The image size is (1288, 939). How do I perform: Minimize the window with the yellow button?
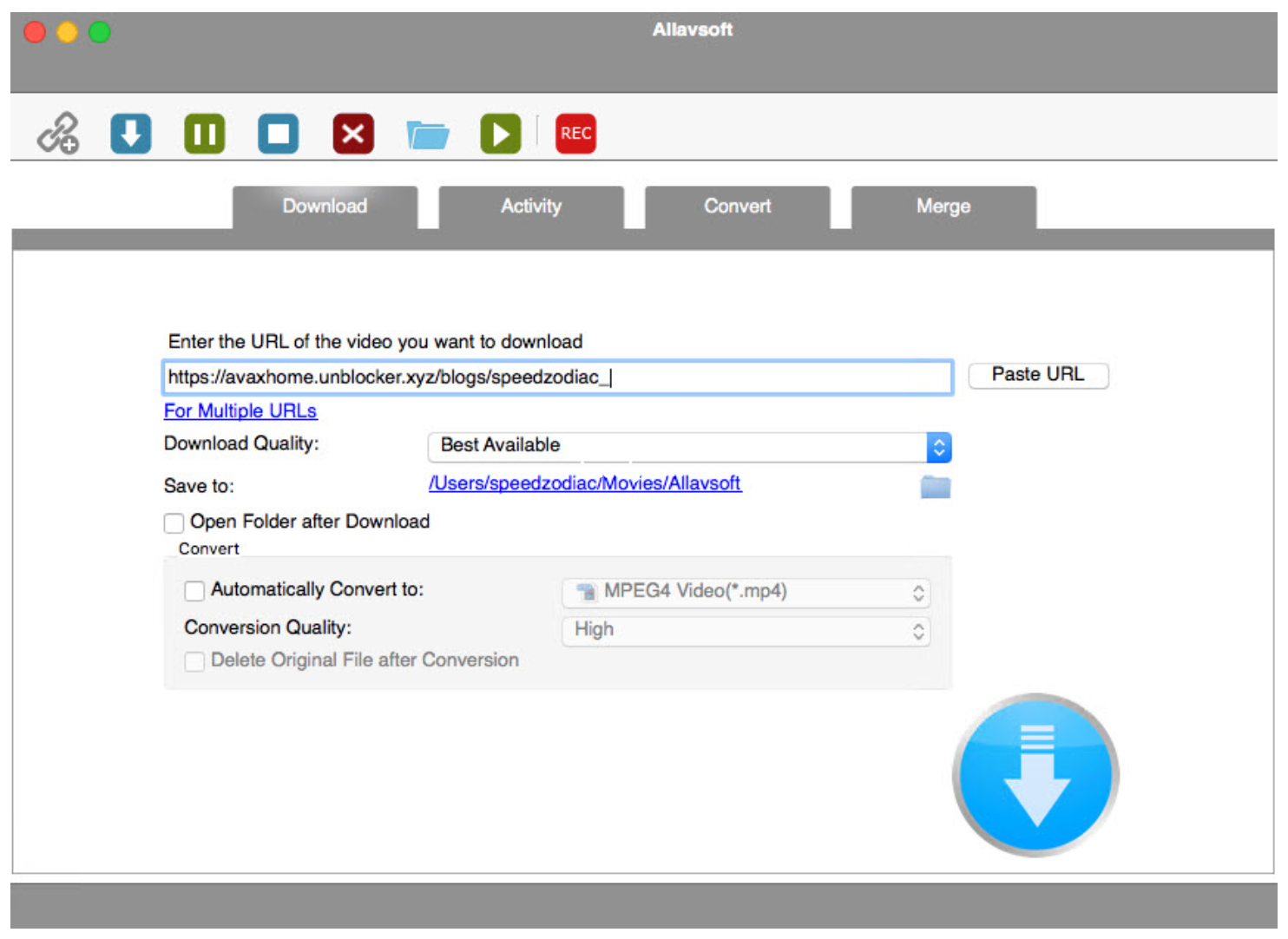coord(67,32)
